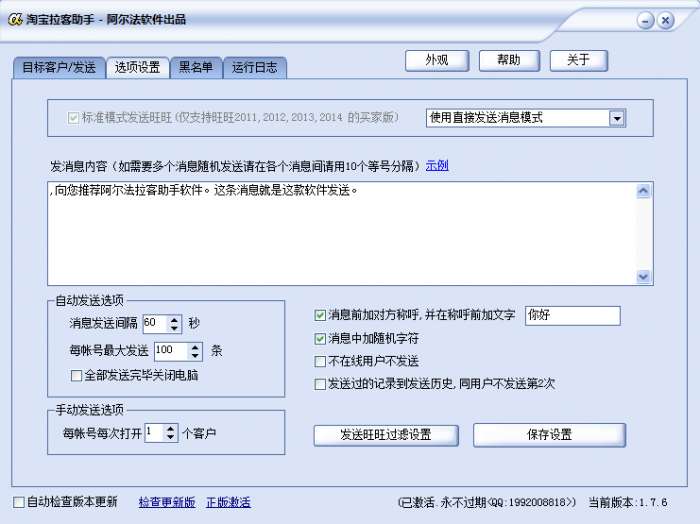This screenshot has width=700, height=524.
Task: Toggle 自动检查版本更新 checkbox
Action: (19, 503)
